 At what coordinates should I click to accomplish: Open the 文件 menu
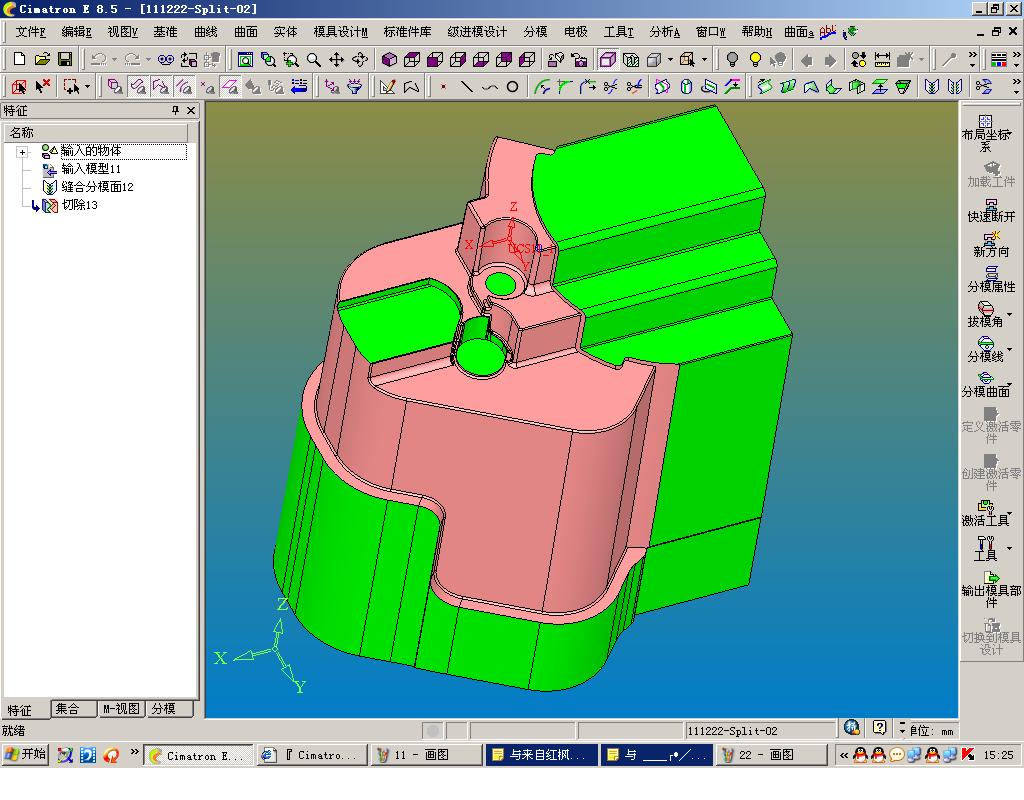click(30, 32)
